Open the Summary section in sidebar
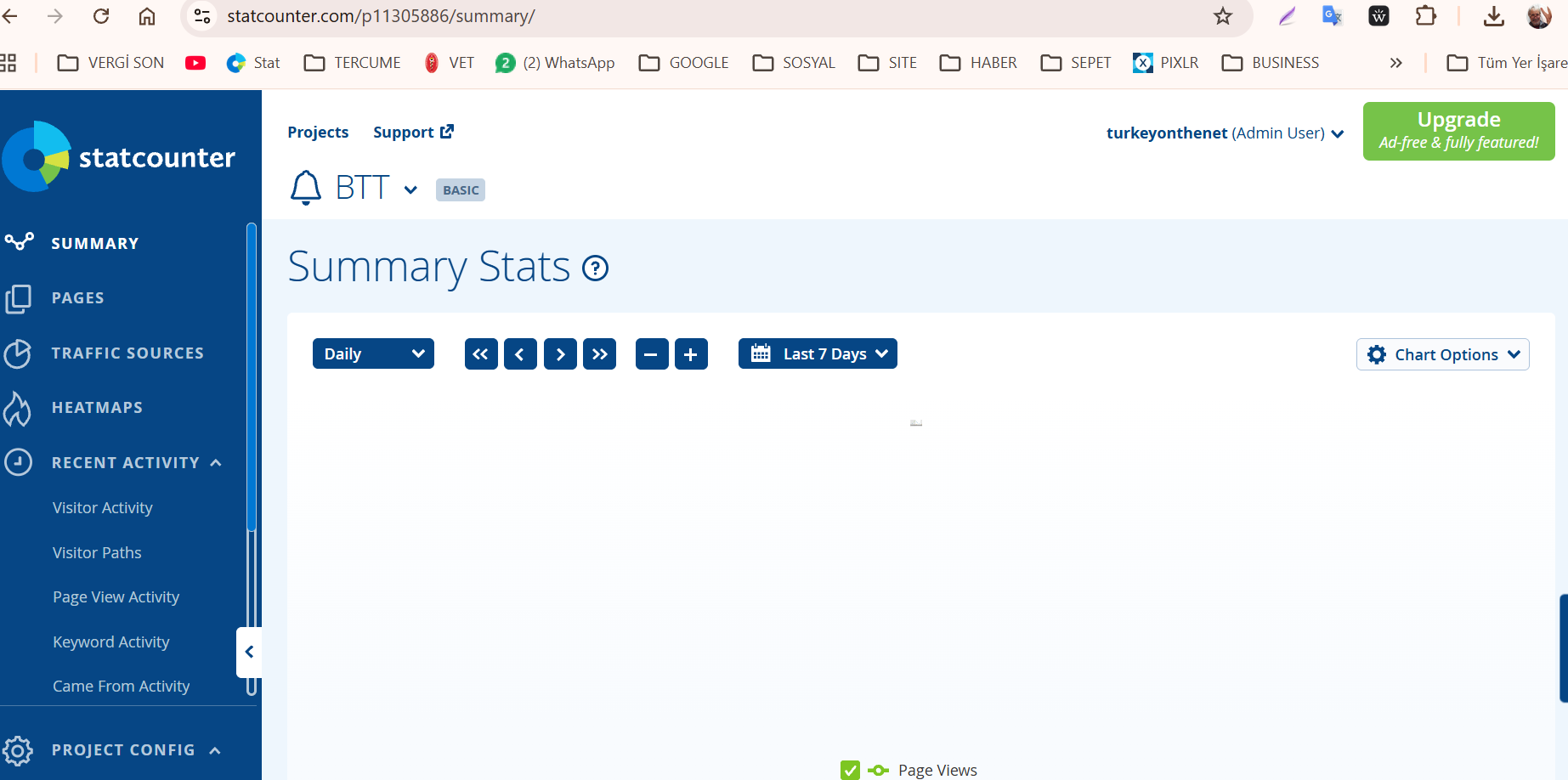Viewport: 1568px width, 780px height. coord(94,243)
